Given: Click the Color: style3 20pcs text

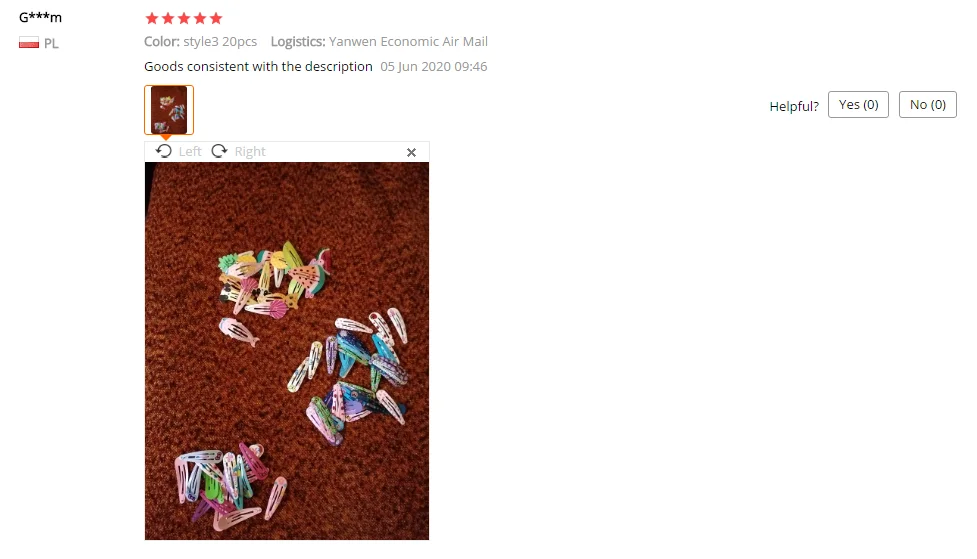Looking at the screenshot, I should point(201,42).
